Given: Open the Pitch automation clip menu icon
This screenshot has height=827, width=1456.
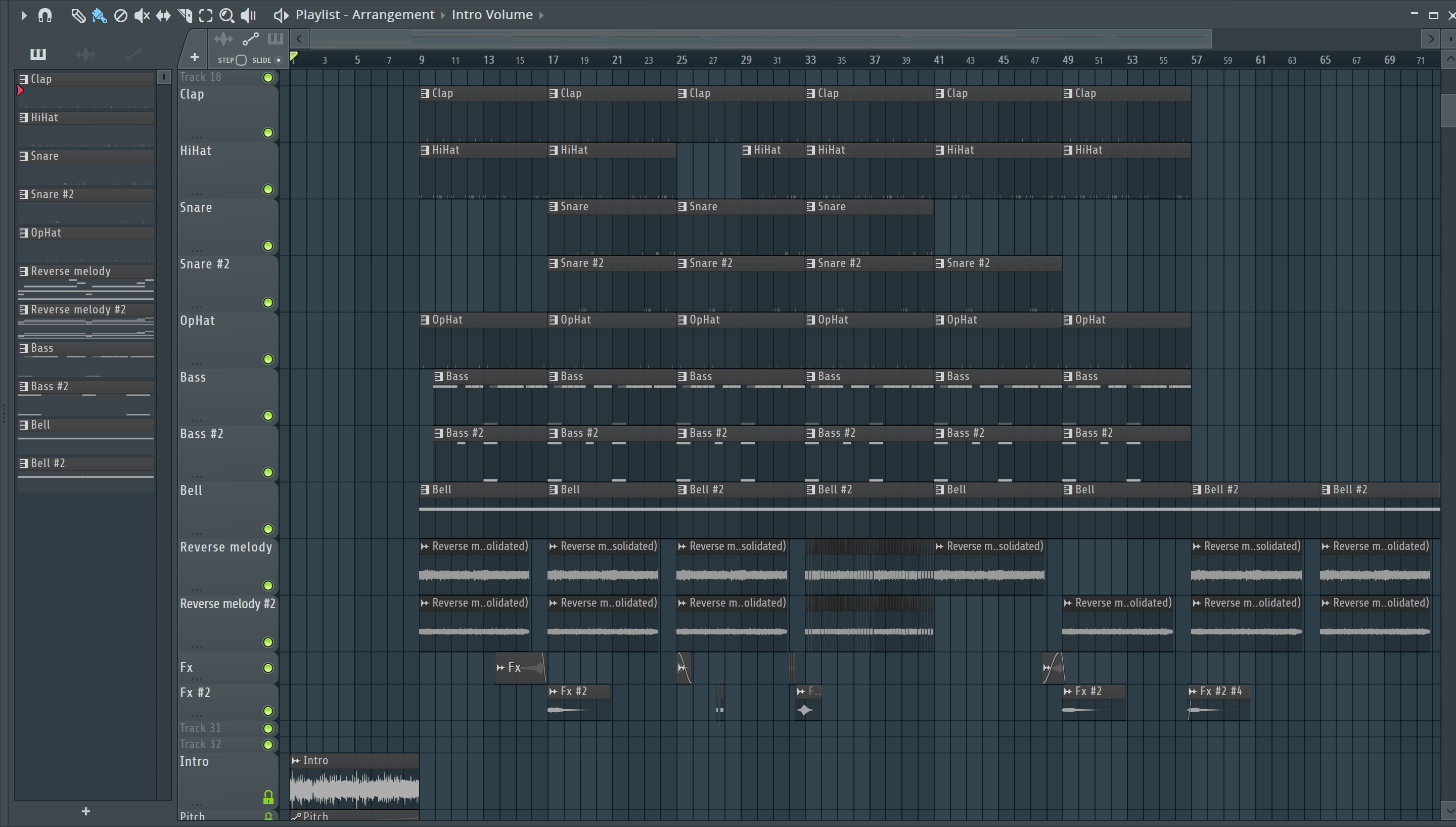Looking at the screenshot, I should [x=296, y=817].
